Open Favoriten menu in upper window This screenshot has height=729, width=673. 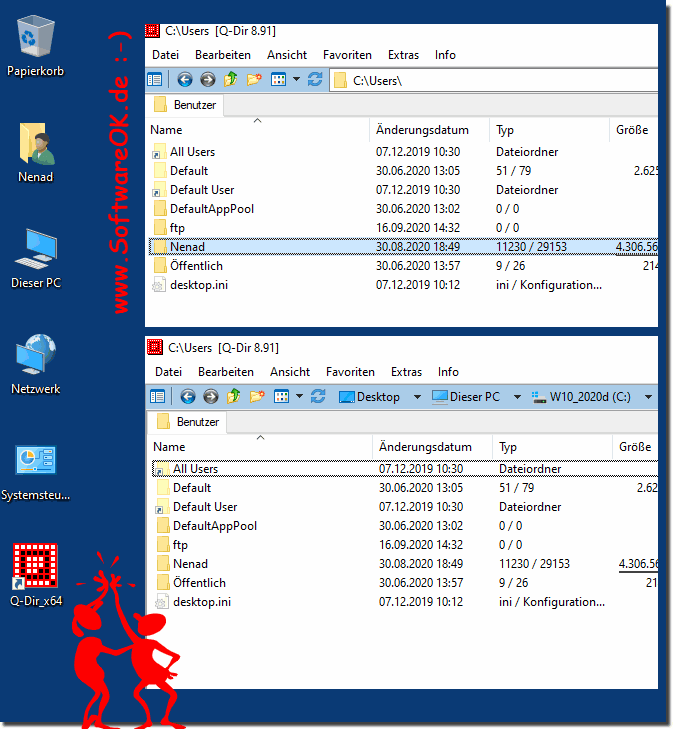(x=347, y=55)
